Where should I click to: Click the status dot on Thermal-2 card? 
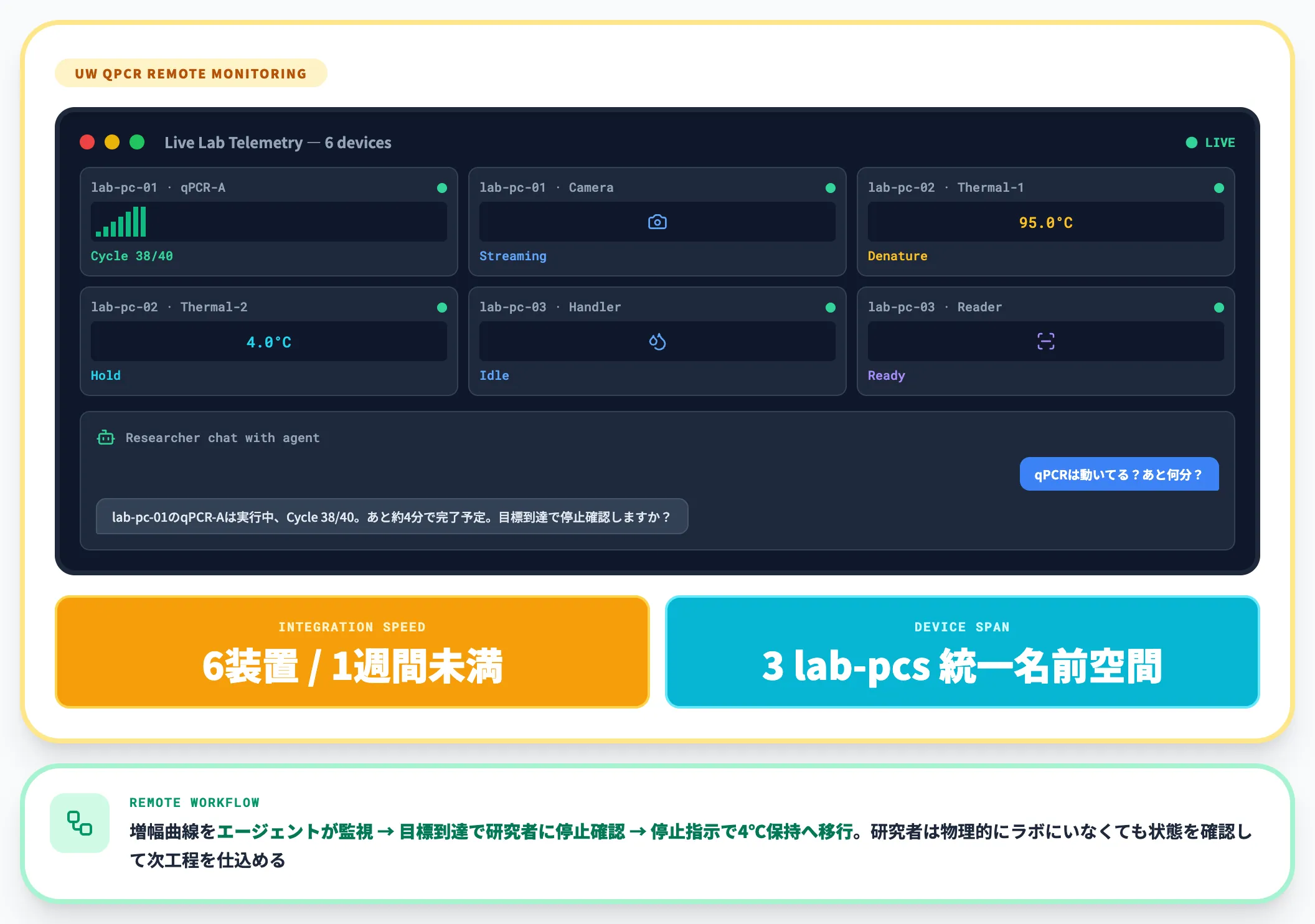point(442,308)
